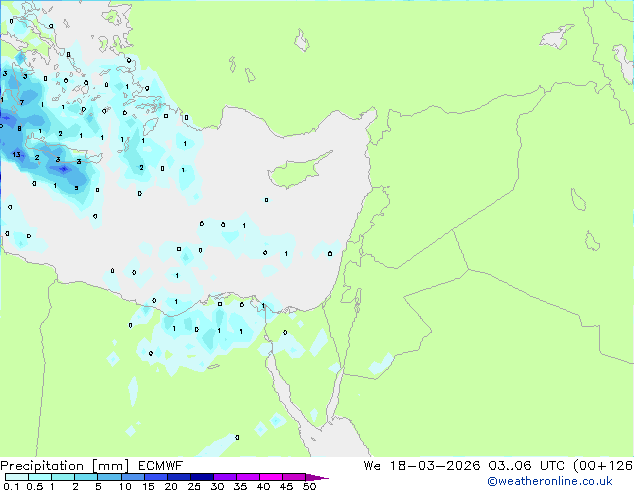
Task: Click the "ECMWF" model label
Action: point(161,466)
